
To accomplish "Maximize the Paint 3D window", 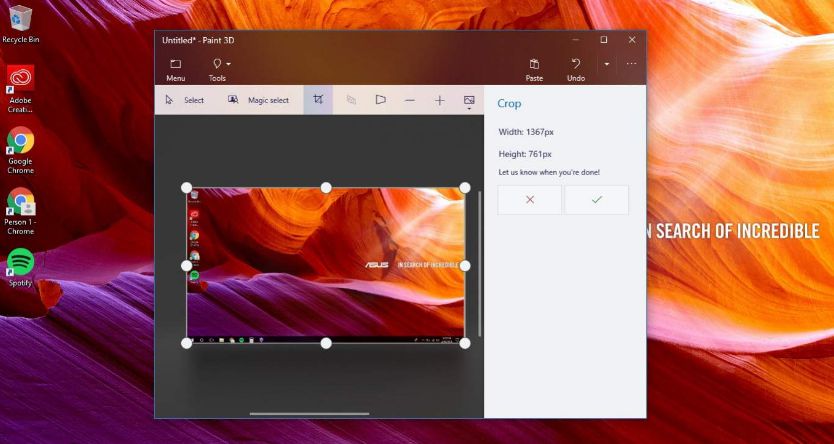I will 604,40.
